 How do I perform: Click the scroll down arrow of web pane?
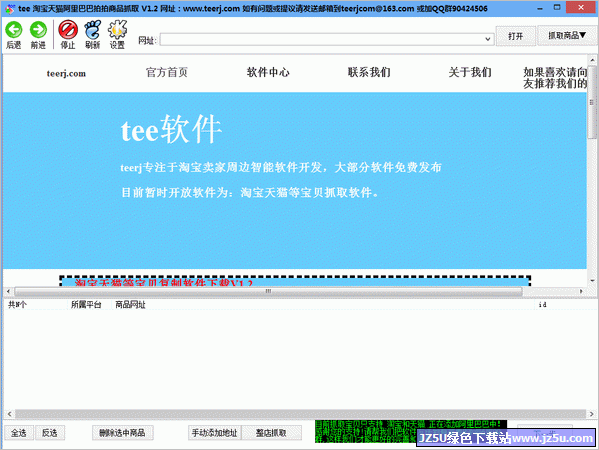[x=592, y=281]
